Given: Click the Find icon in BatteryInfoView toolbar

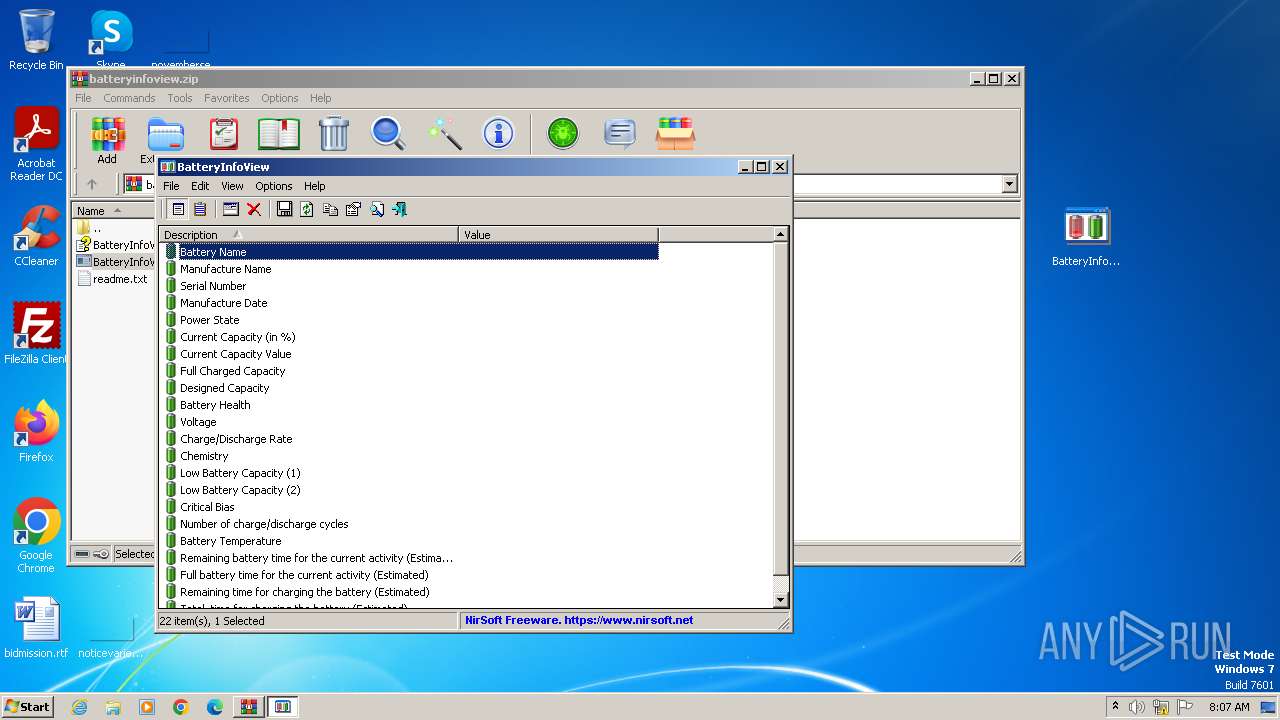Looking at the screenshot, I should (377, 209).
